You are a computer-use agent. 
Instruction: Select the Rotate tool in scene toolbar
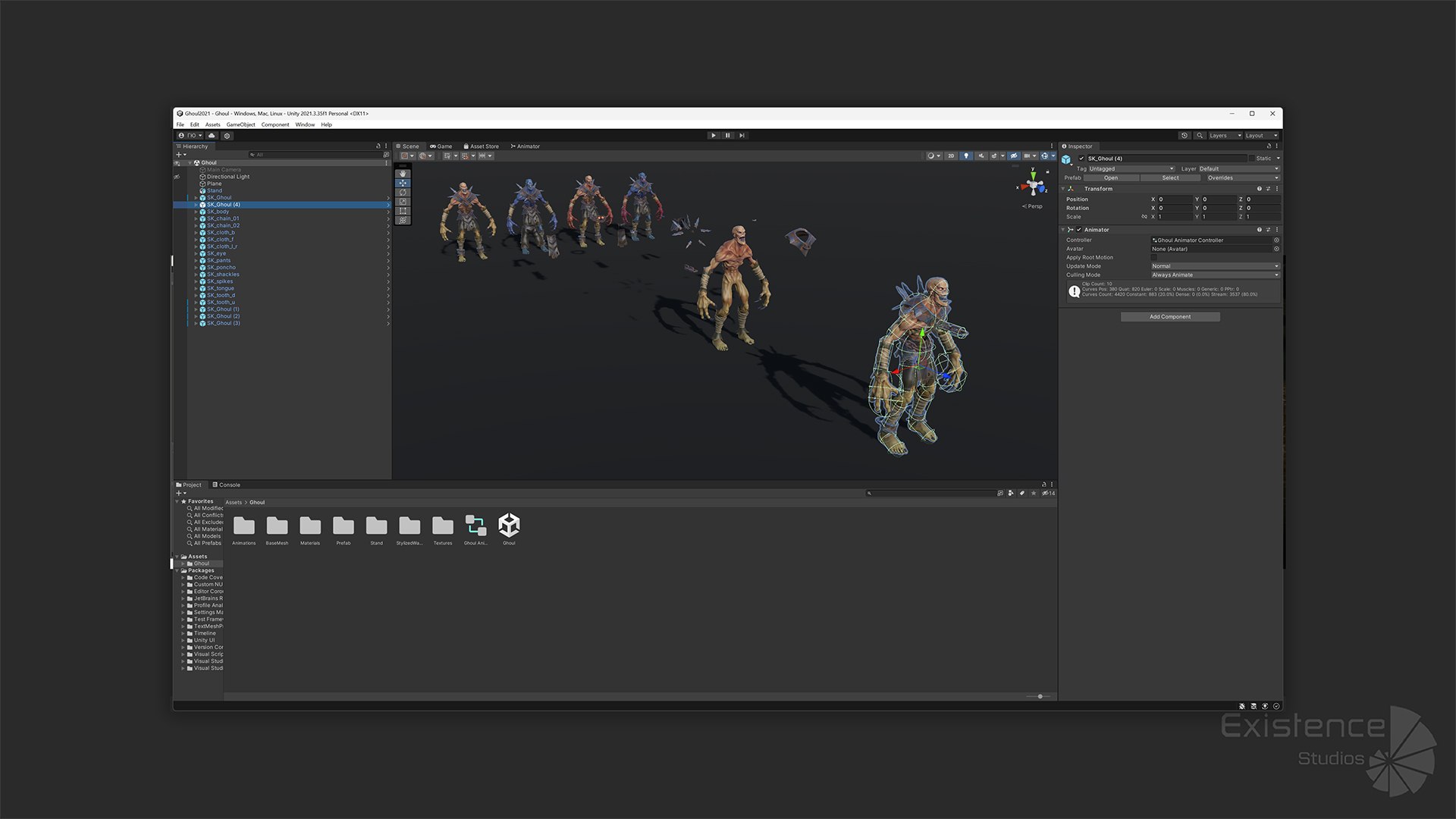pos(403,193)
